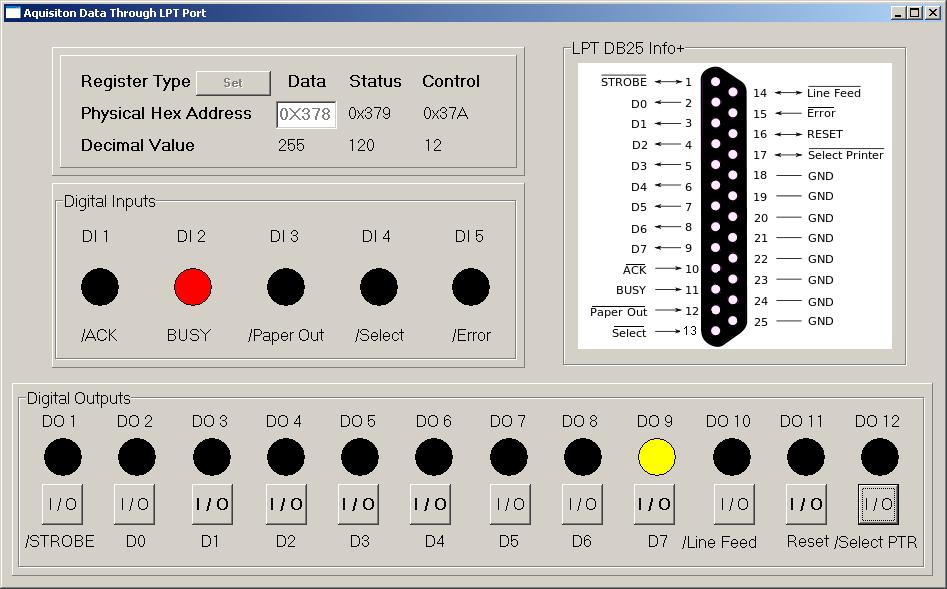This screenshot has width=947, height=589.
Task: Focus the 0X378 hex address field
Action: point(306,114)
